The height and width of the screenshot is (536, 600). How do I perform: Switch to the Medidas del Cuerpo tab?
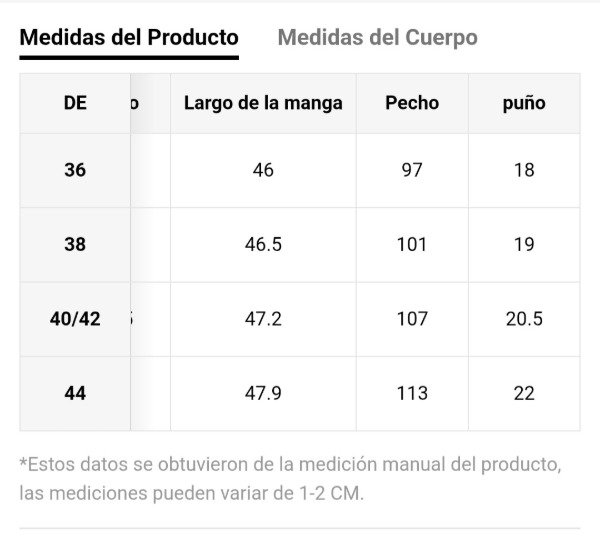point(377,38)
